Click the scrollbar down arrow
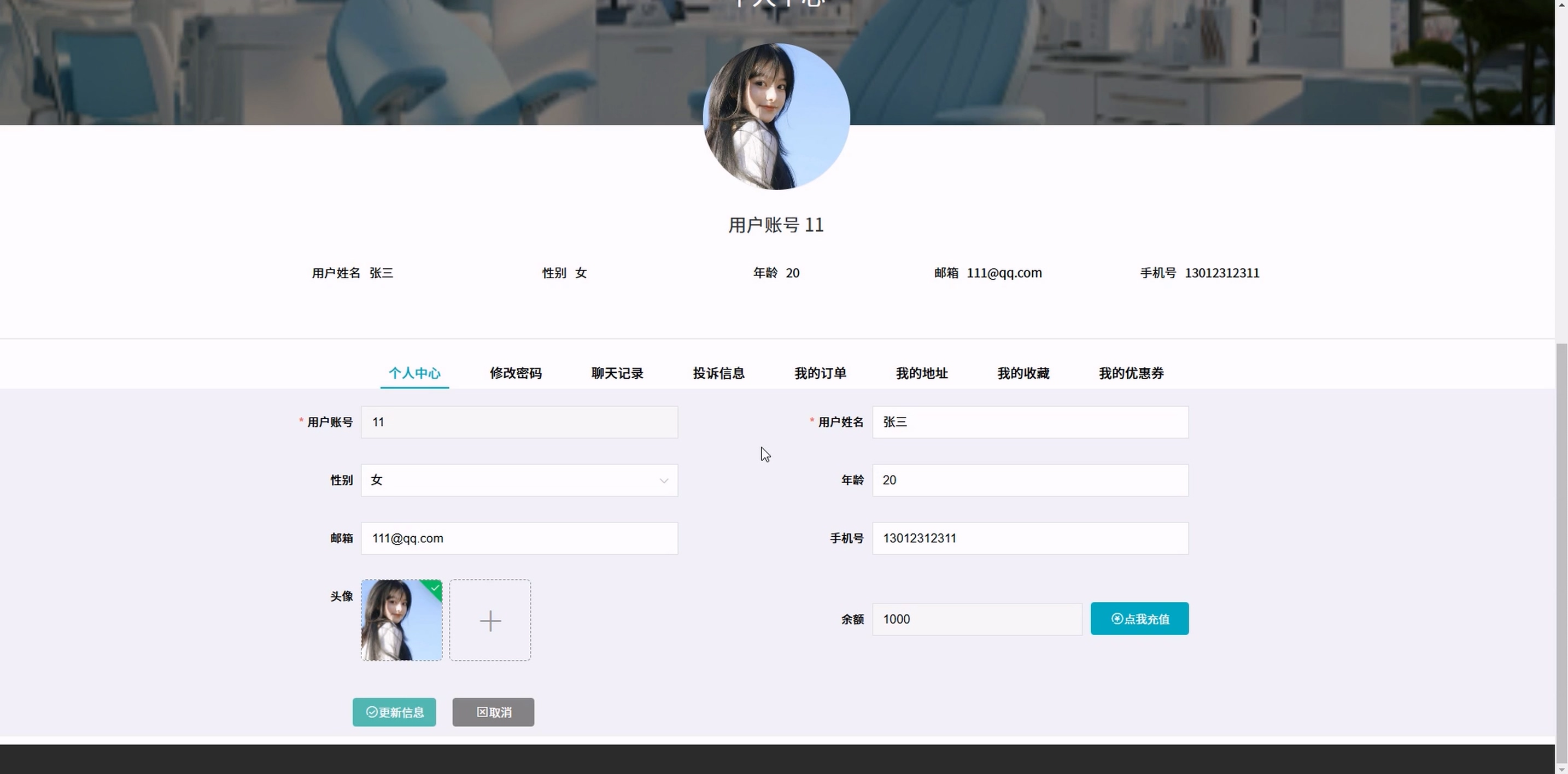This screenshot has height=774, width=1568. [x=1561, y=769]
